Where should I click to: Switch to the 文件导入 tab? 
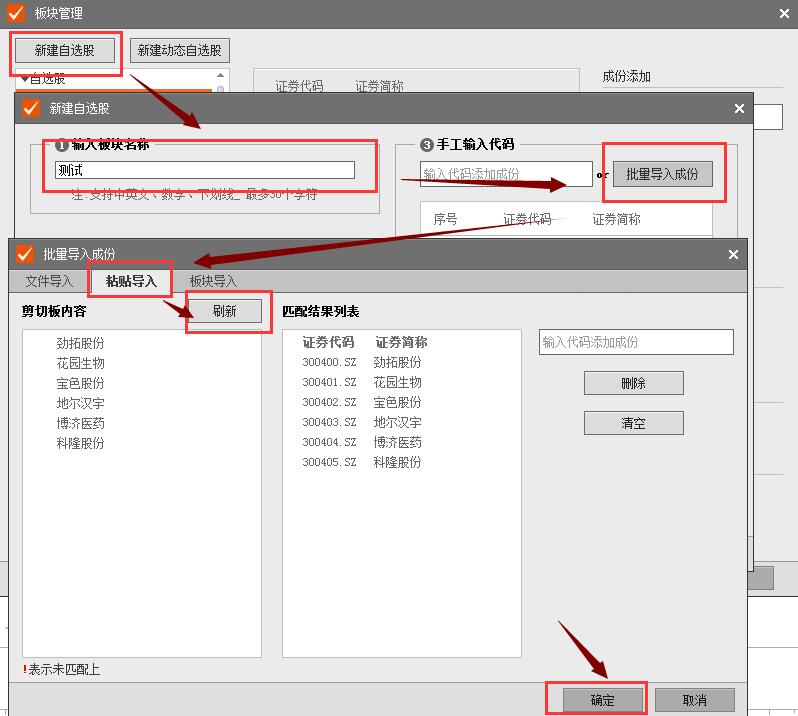click(x=49, y=281)
